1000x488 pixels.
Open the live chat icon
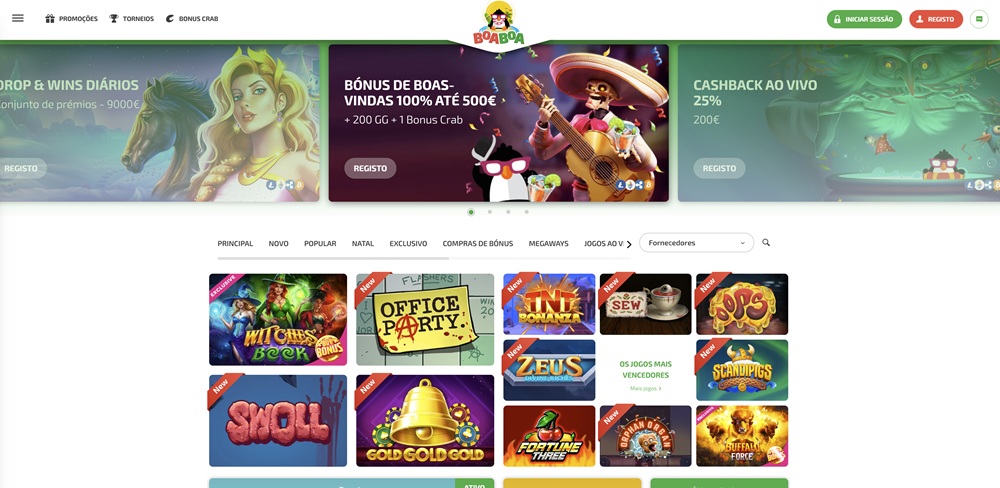[978, 19]
